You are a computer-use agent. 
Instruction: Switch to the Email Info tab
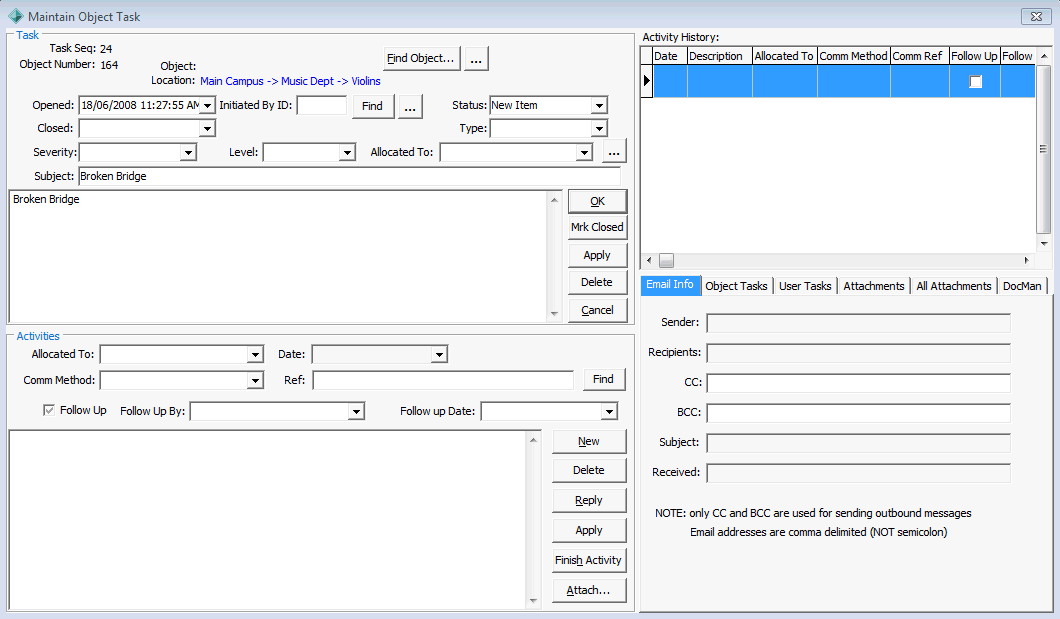[x=670, y=284]
